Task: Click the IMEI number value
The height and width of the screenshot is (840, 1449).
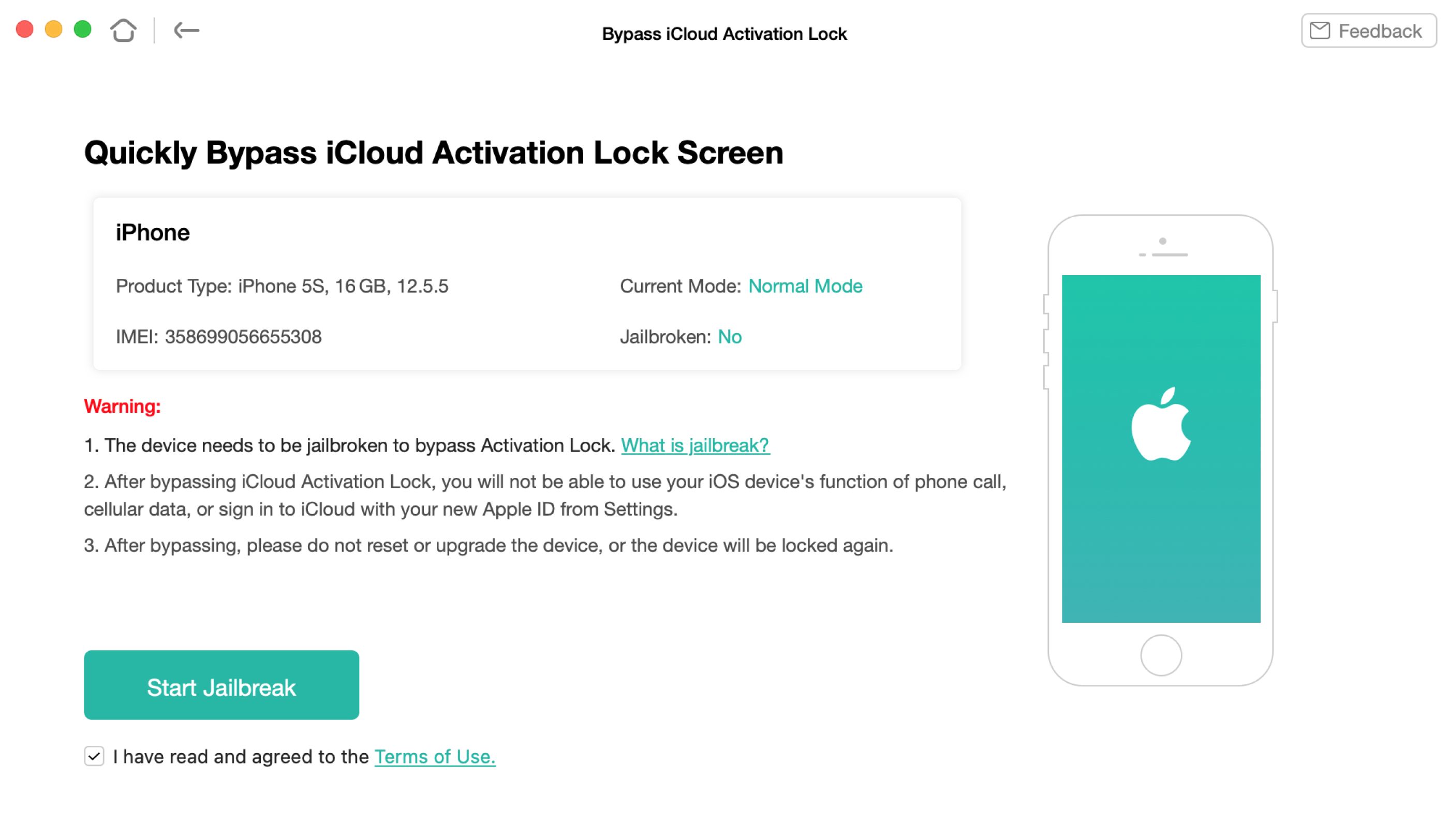Action: (243, 337)
